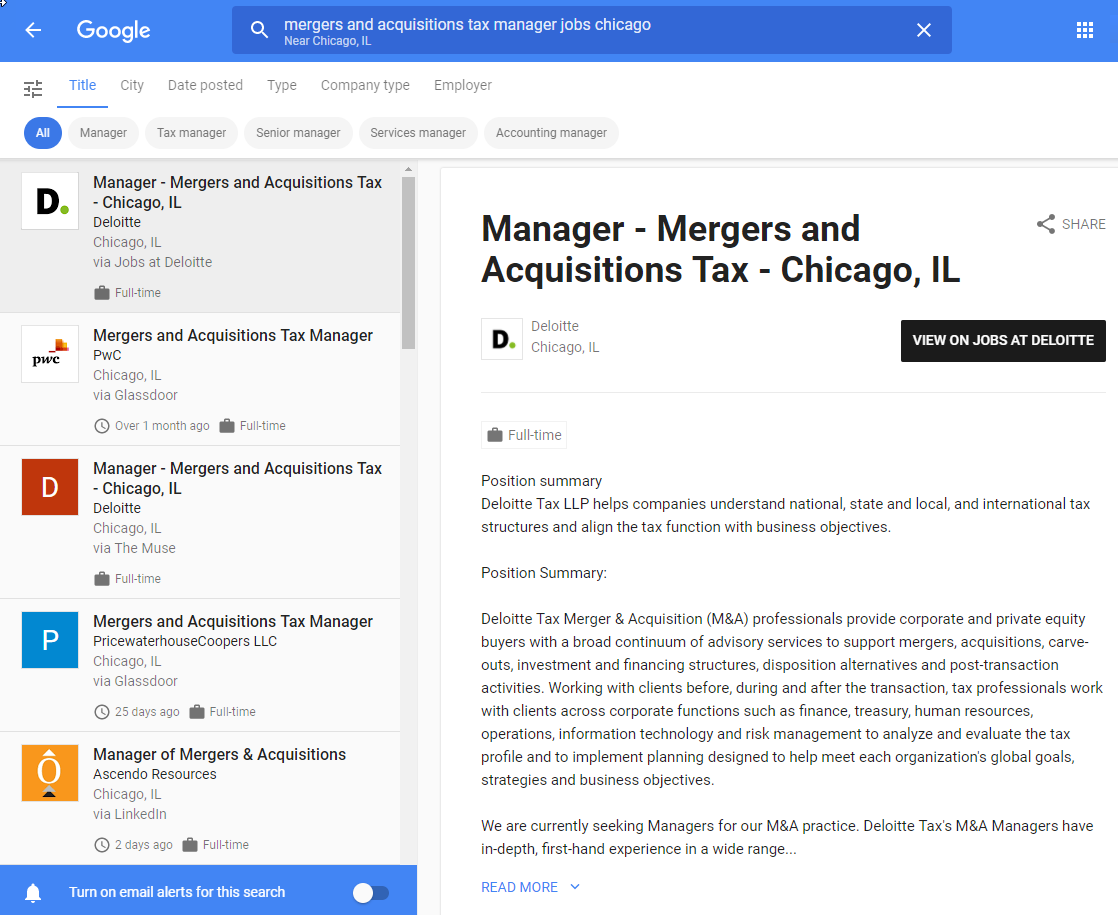Select the Tax manager filter chip
The height and width of the screenshot is (915, 1118).
pos(191,133)
